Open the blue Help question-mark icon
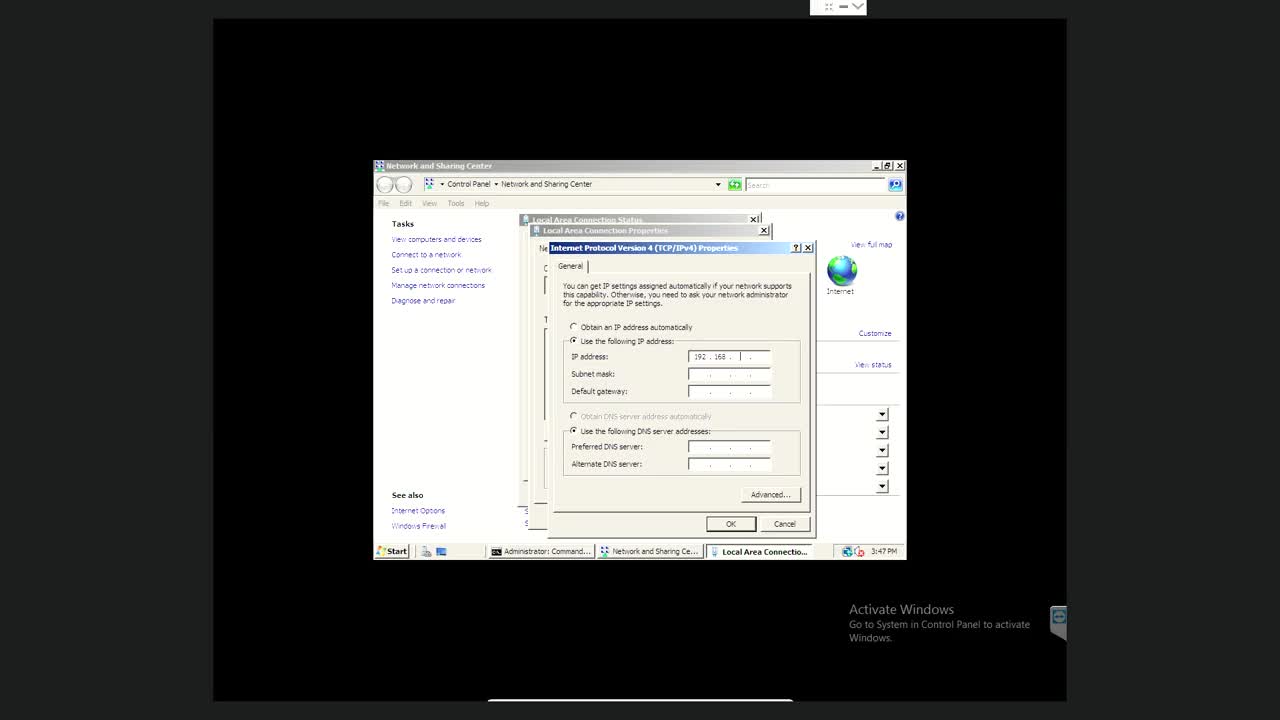This screenshot has width=1280, height=720. [899, 216]
